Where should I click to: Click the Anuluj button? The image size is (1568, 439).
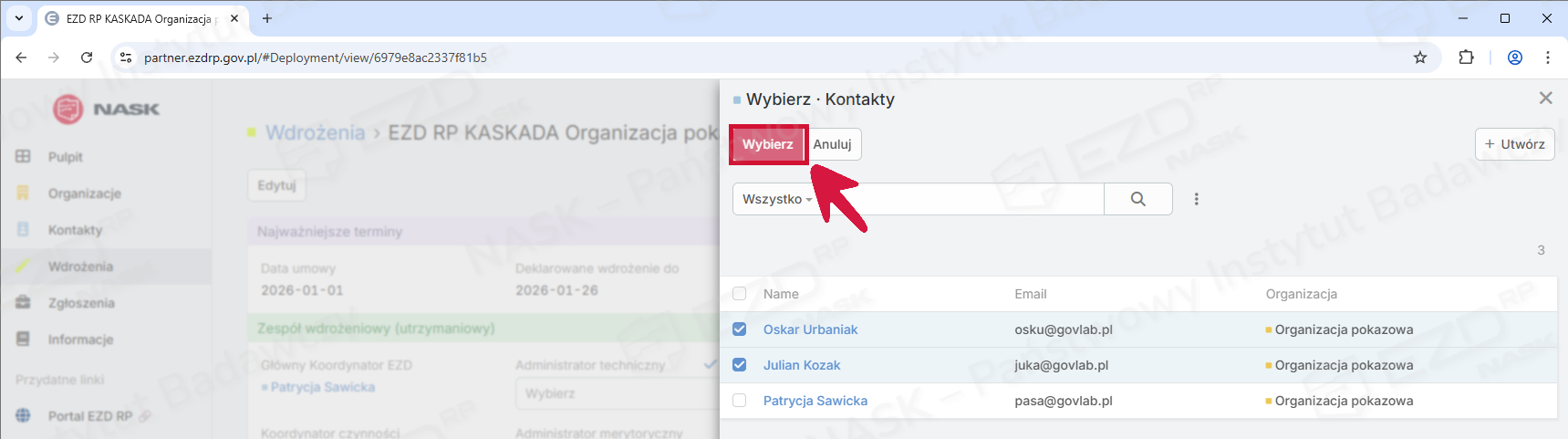[832, 144]
